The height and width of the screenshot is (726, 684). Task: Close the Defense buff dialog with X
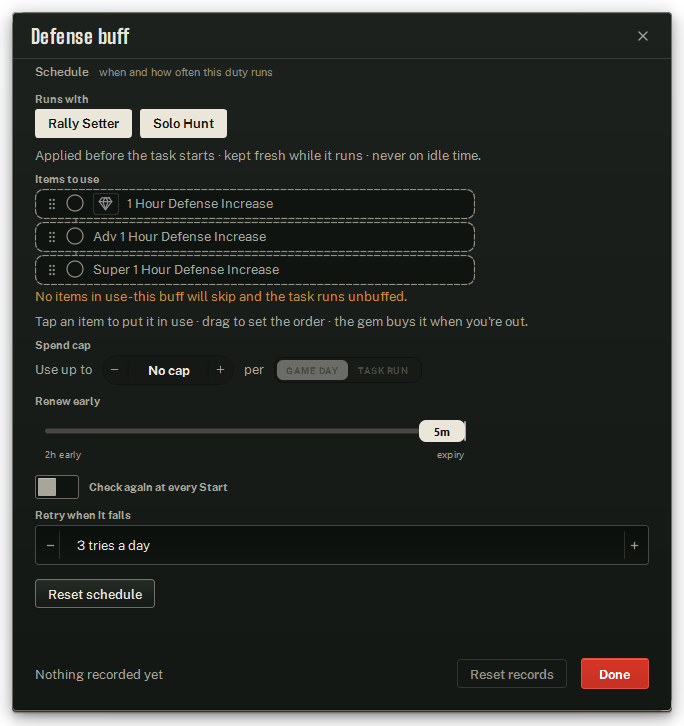[x=642, y=36]
